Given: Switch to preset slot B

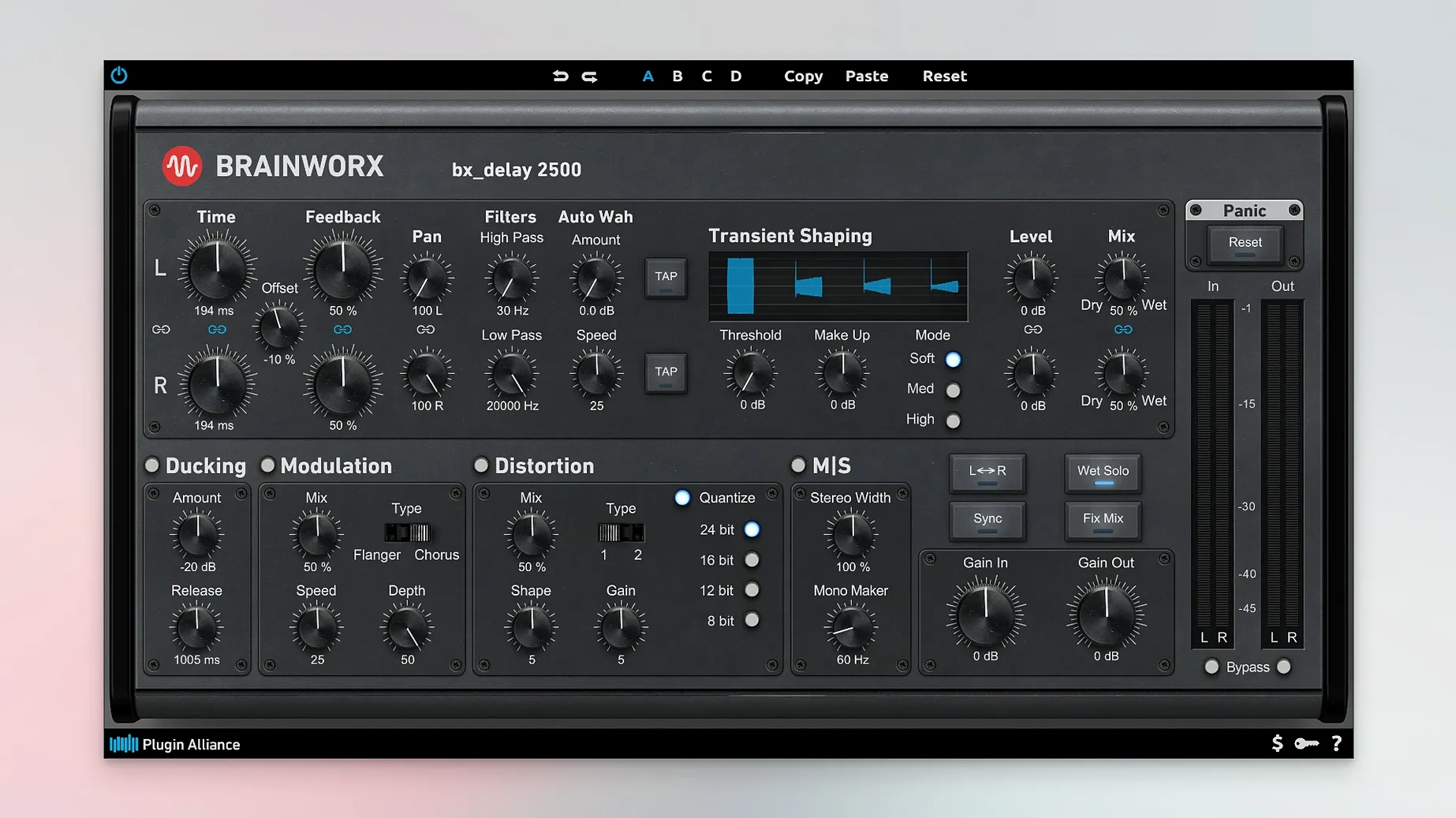Looking at the screenshot, I should [678, 76].
